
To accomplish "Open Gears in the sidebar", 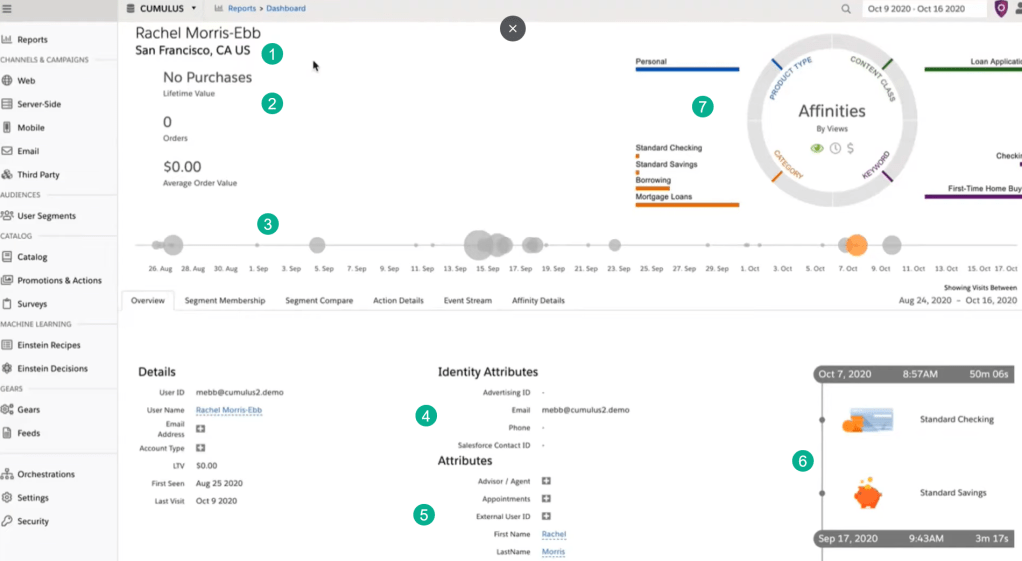I will point(28,410).
